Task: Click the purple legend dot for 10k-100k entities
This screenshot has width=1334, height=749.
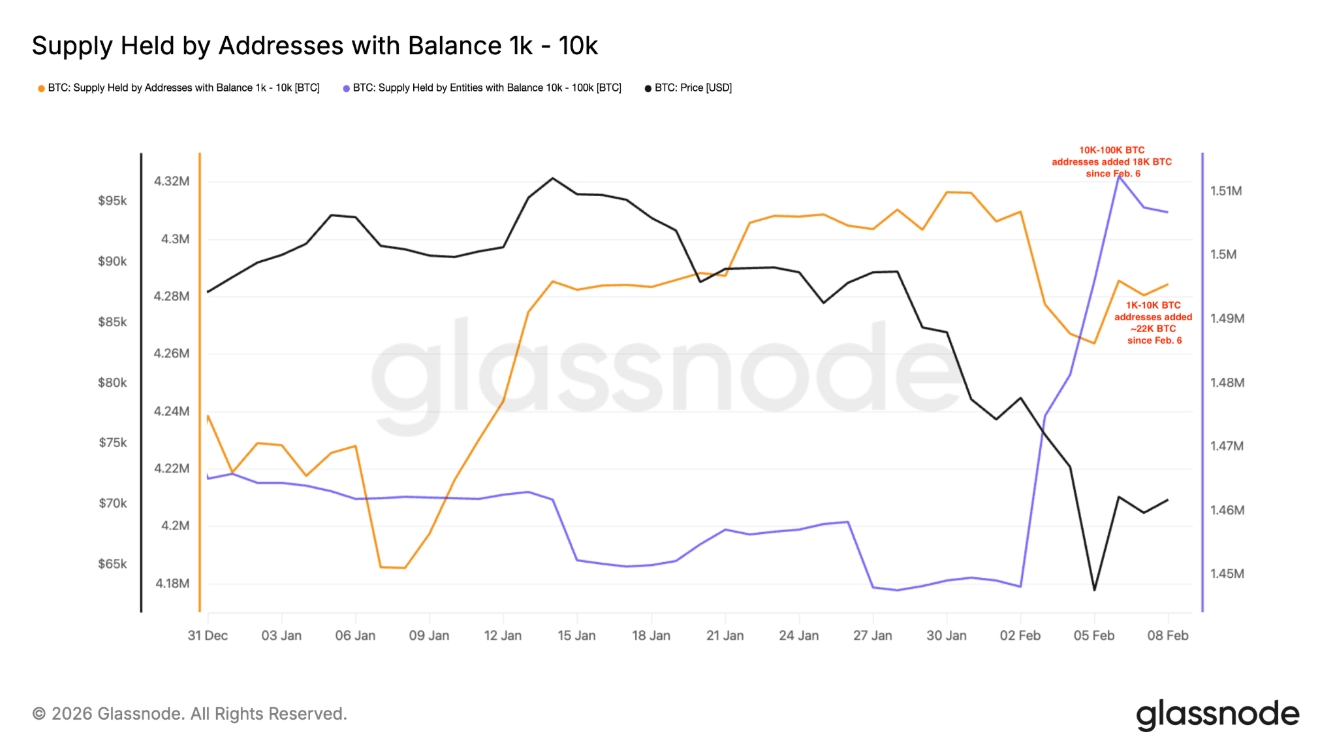Action: coord(346,88)
